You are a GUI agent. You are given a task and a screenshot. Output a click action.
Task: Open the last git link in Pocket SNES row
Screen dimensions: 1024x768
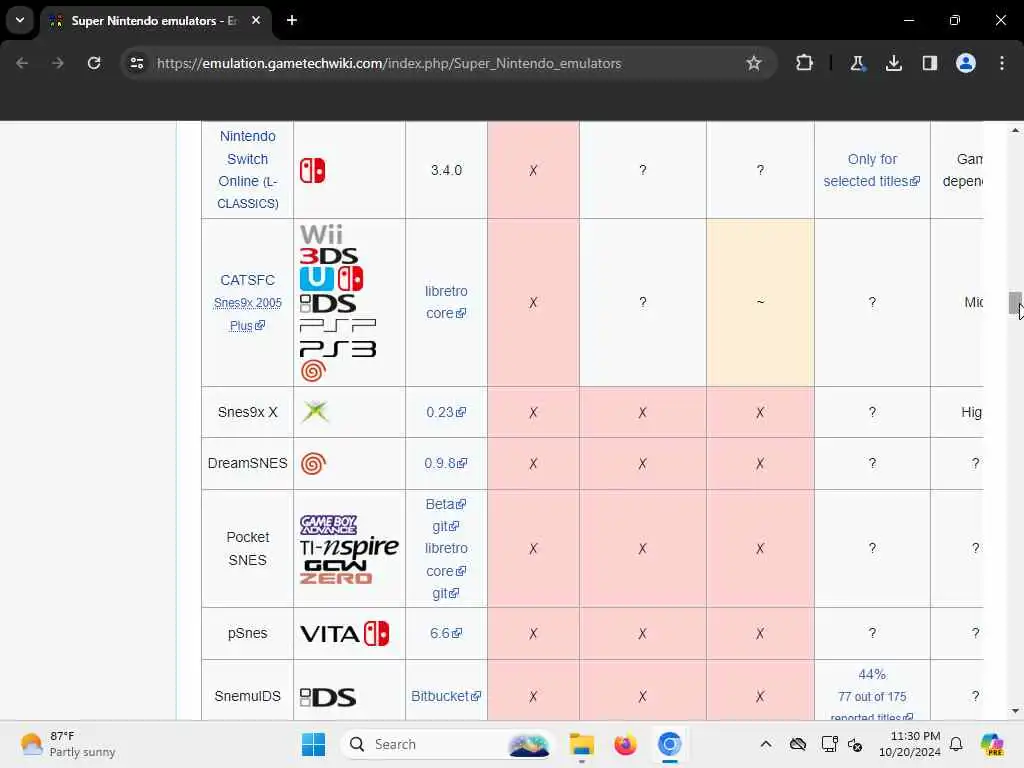pos(445,593)
